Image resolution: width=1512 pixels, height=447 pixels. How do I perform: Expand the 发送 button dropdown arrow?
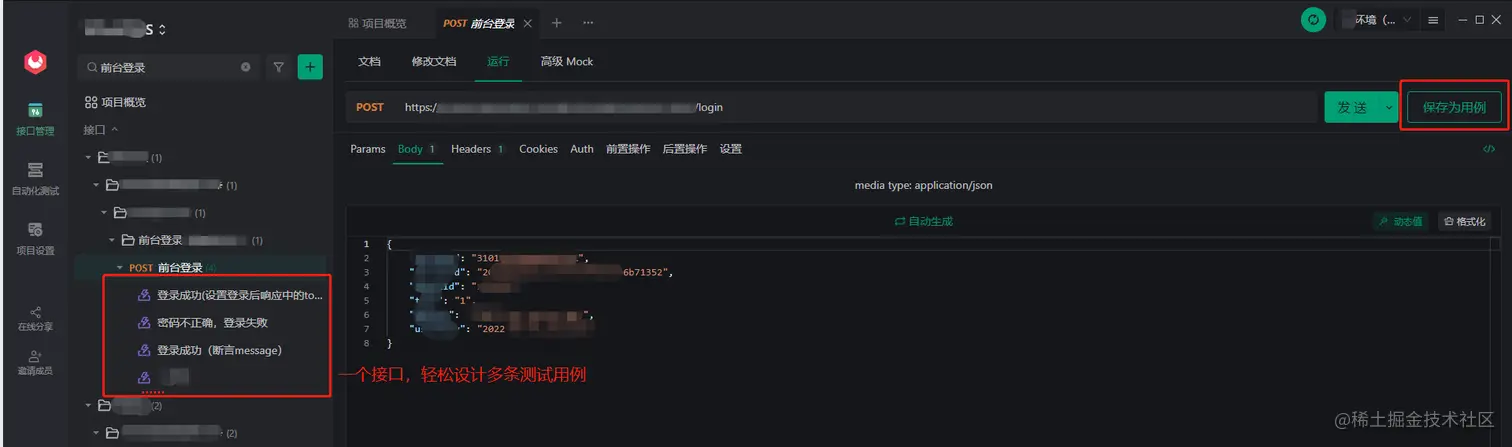click(1389, 108)
